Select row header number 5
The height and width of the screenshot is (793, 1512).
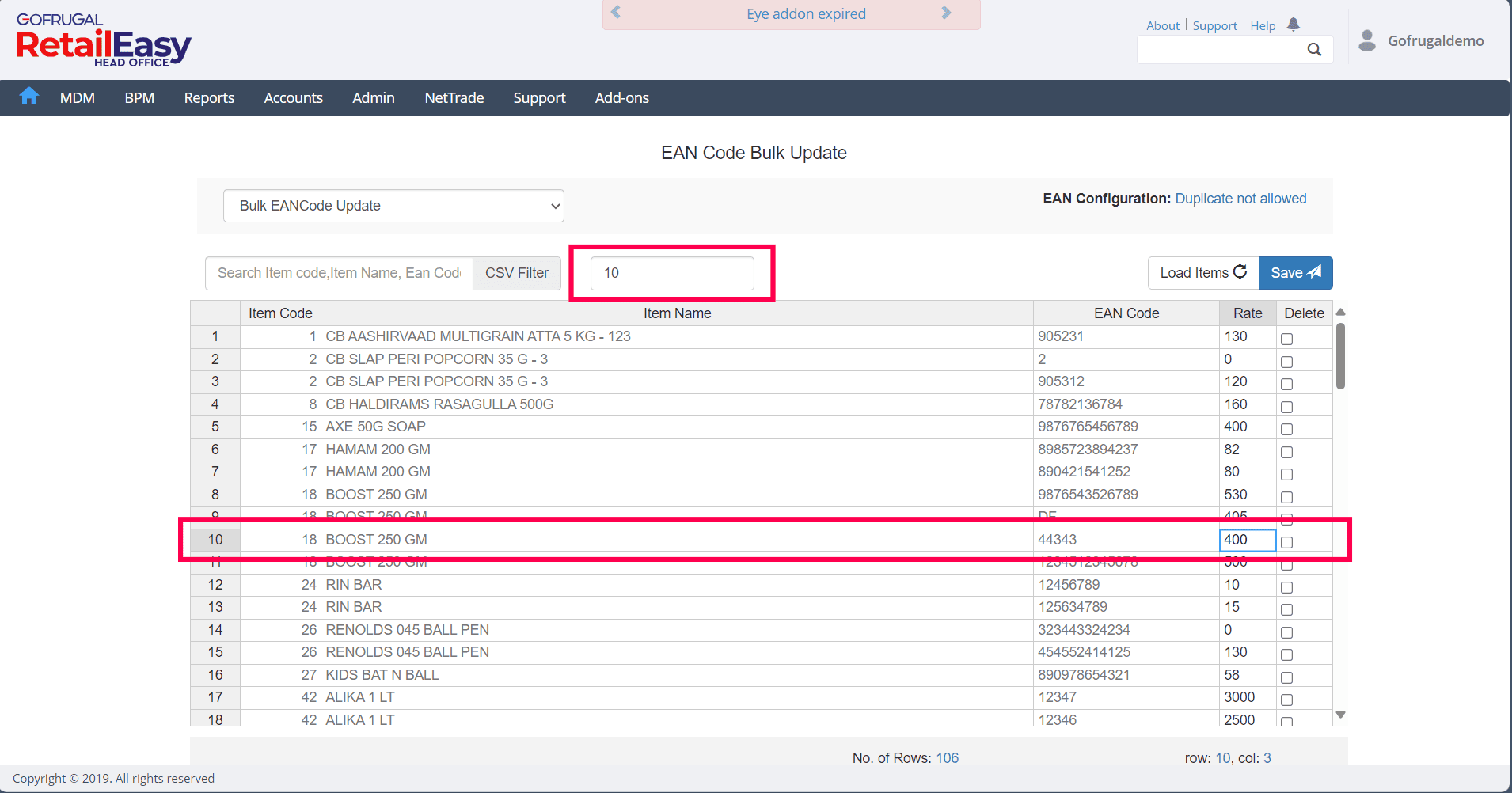215,427
